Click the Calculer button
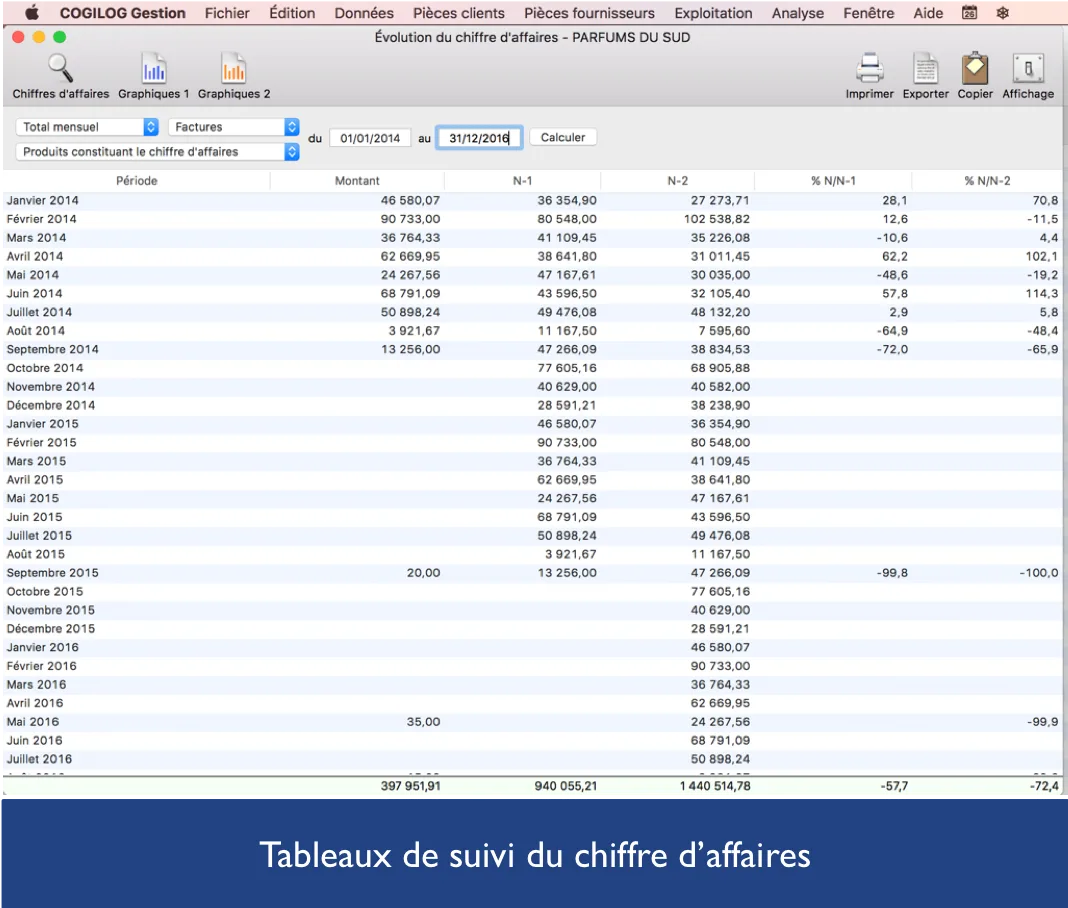Viewport: 1068px width, 908px height. tap(563, 138)
